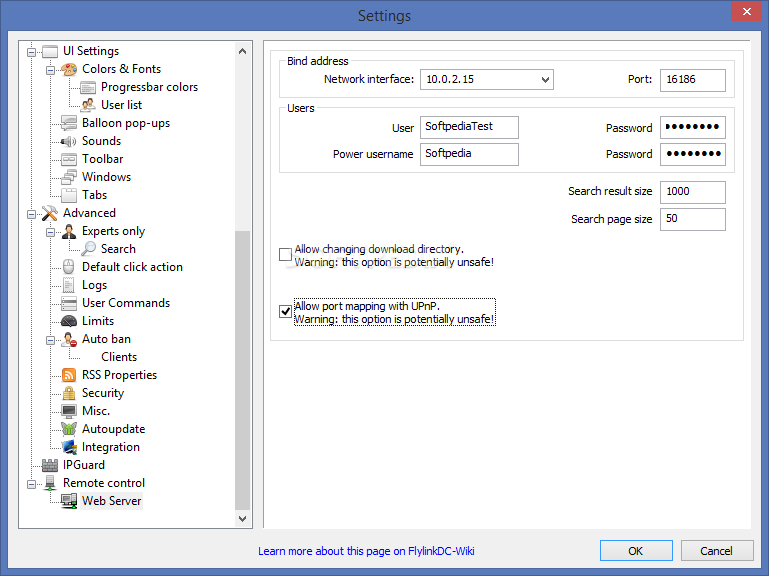Click the Windows cascade icon
This screenshot has height=576, width=769.
click(x=69, y=177)
